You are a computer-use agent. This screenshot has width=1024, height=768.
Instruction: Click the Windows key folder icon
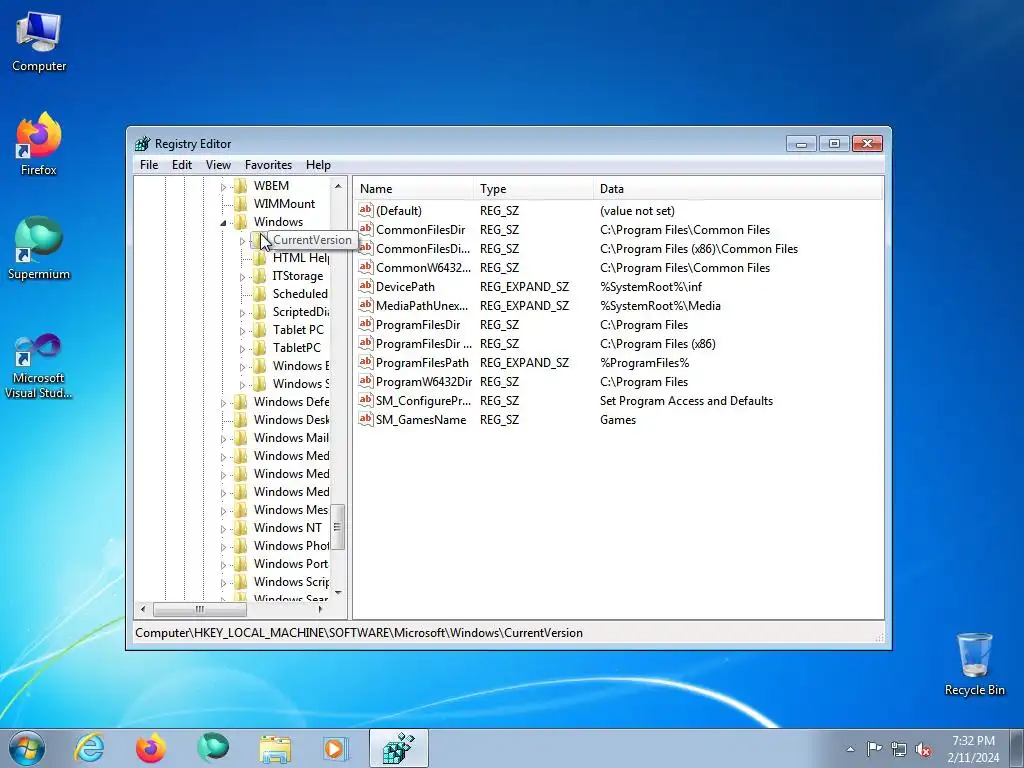pyautogui.click(x=241, y=222)
